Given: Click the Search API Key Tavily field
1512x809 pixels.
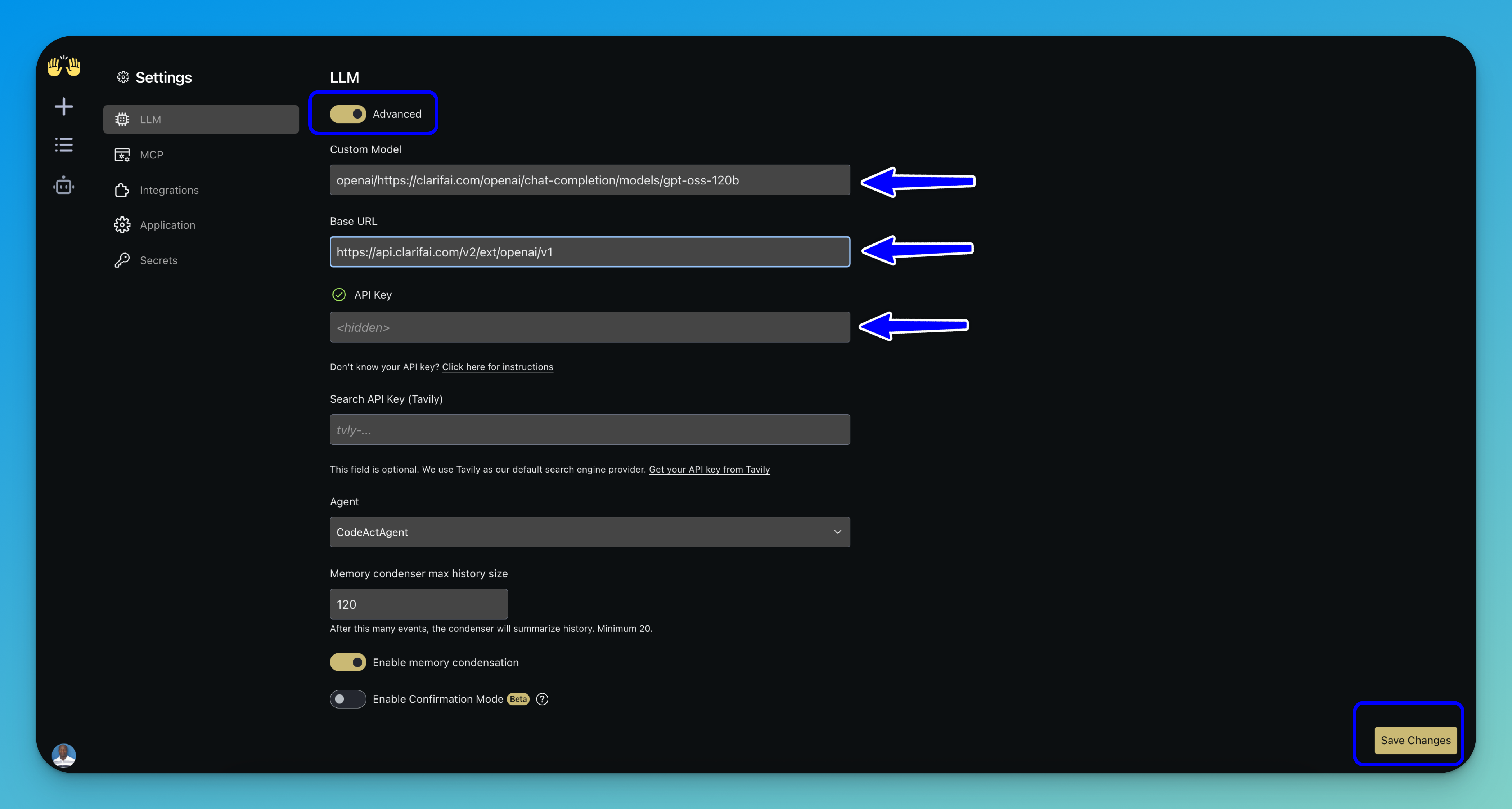Looking at the screenshot, I should pyautogui.click(x=589, y=430).
